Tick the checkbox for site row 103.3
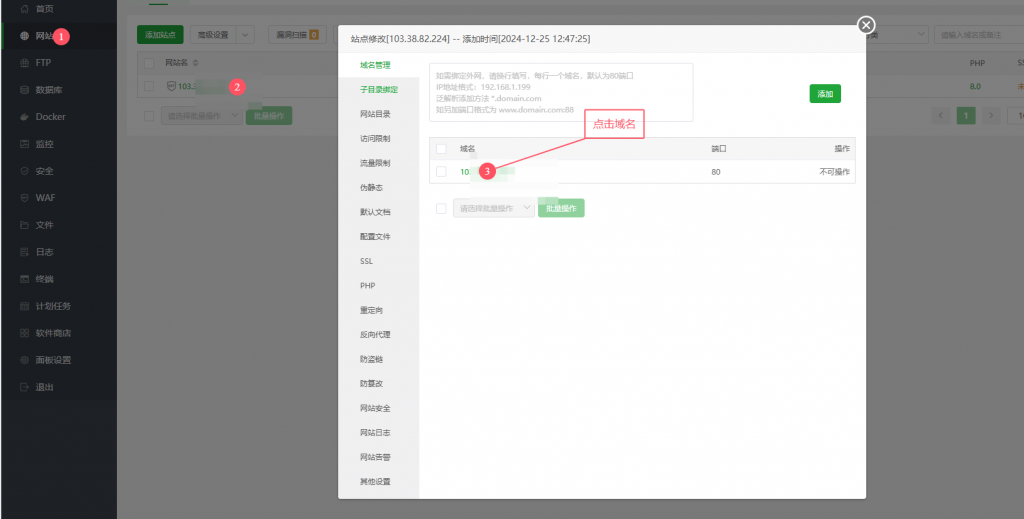The width and height of the screenshot is (1024, 519). [x=149, y=86]
